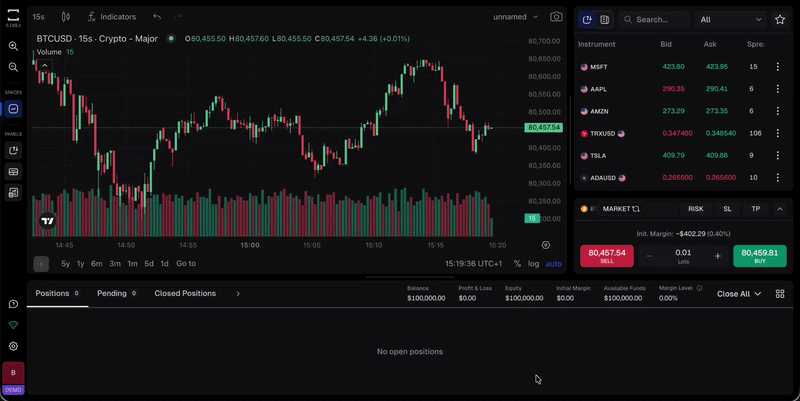Open the first Panels sidebar icon
800x401 pixels.
pyautogui.click(x=13, y=150)
